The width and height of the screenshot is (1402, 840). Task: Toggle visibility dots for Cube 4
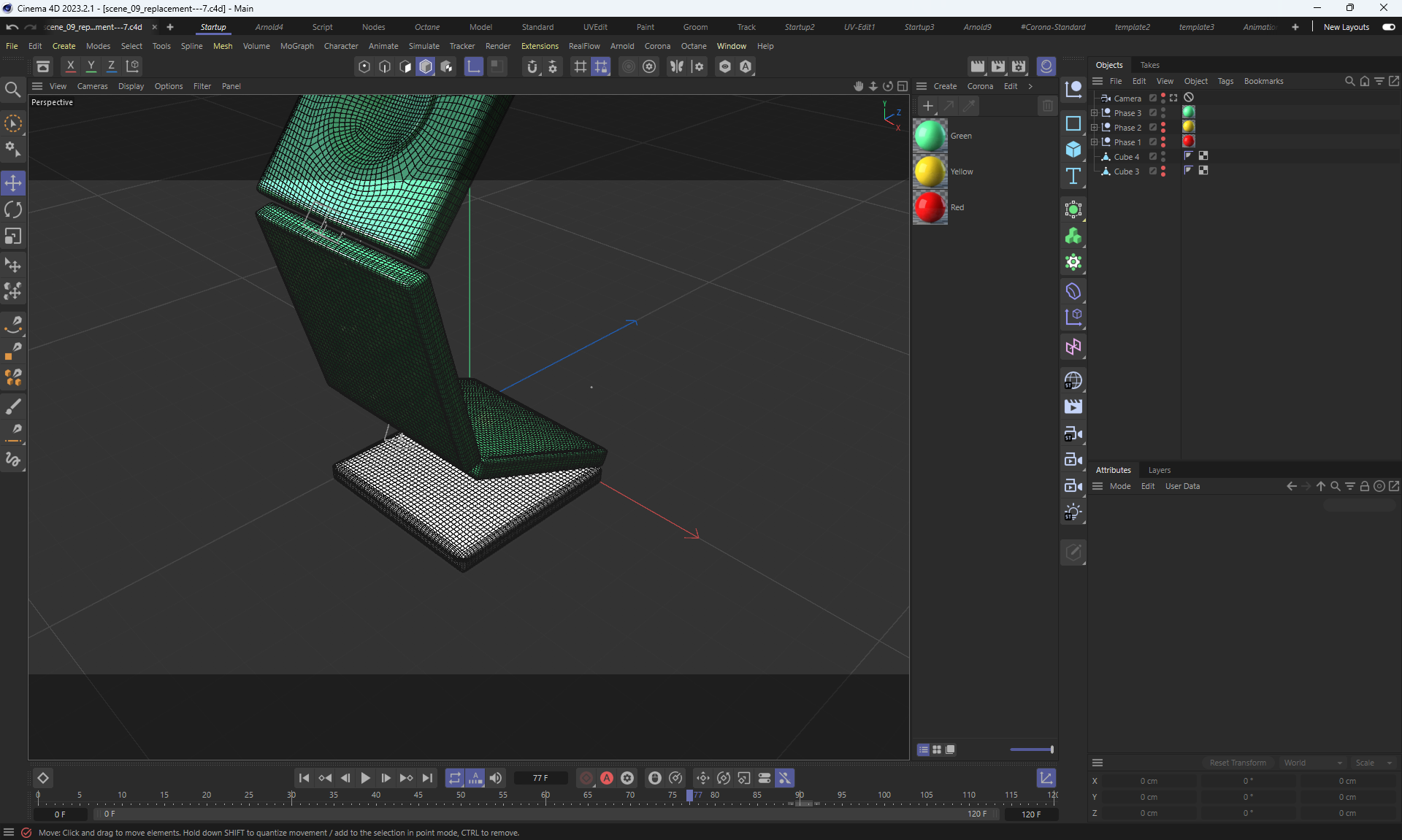(x=1163, y=157)
